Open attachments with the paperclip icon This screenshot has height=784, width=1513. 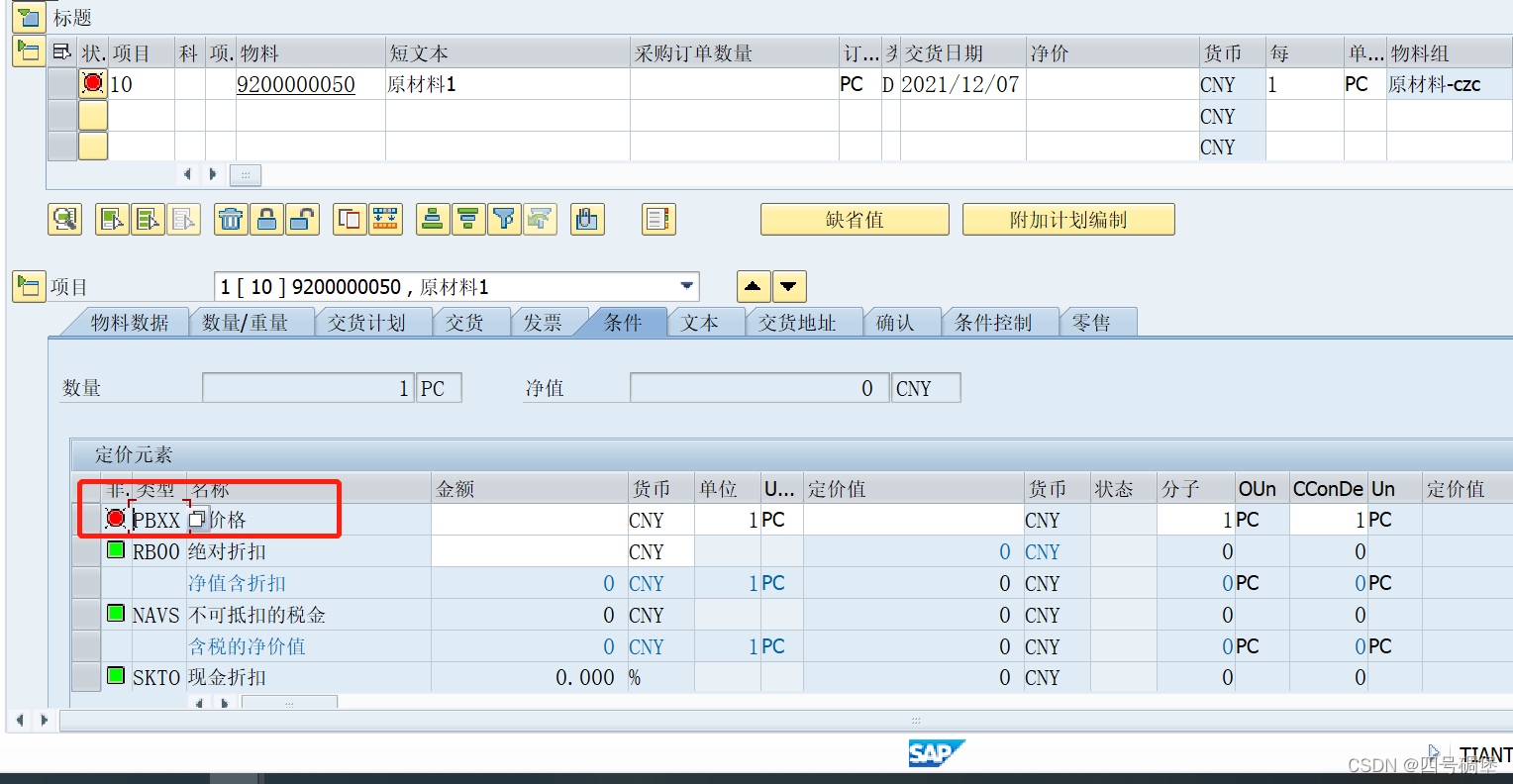(x=586, y=219)
